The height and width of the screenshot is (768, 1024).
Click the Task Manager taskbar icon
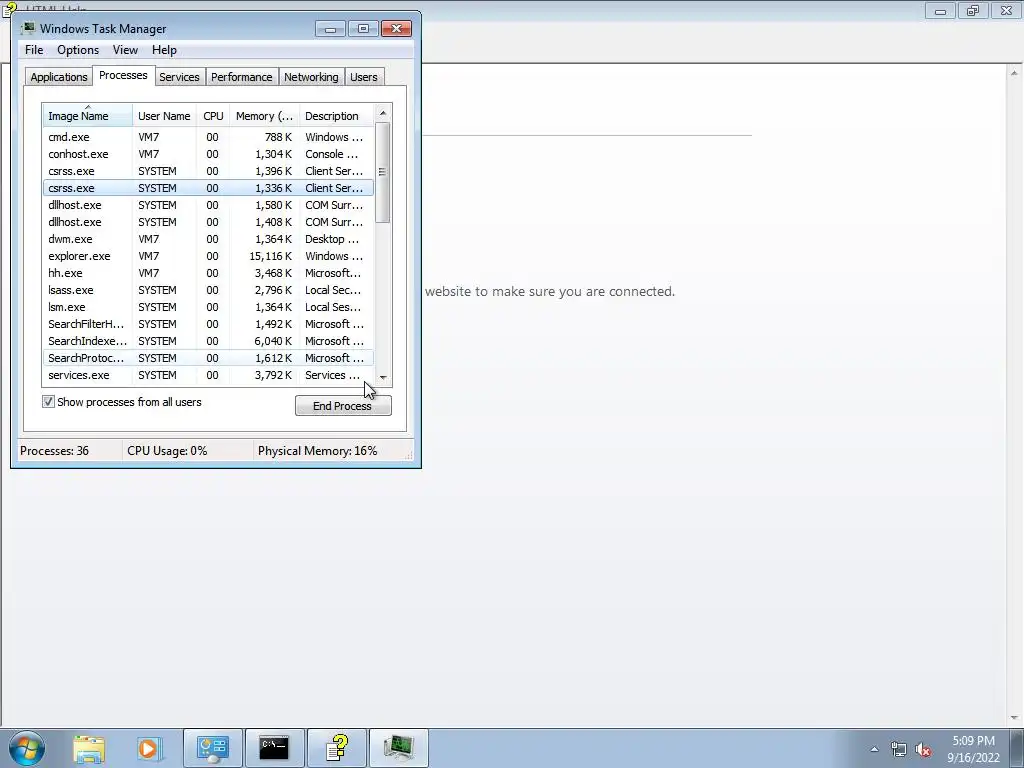click(398, 748)
